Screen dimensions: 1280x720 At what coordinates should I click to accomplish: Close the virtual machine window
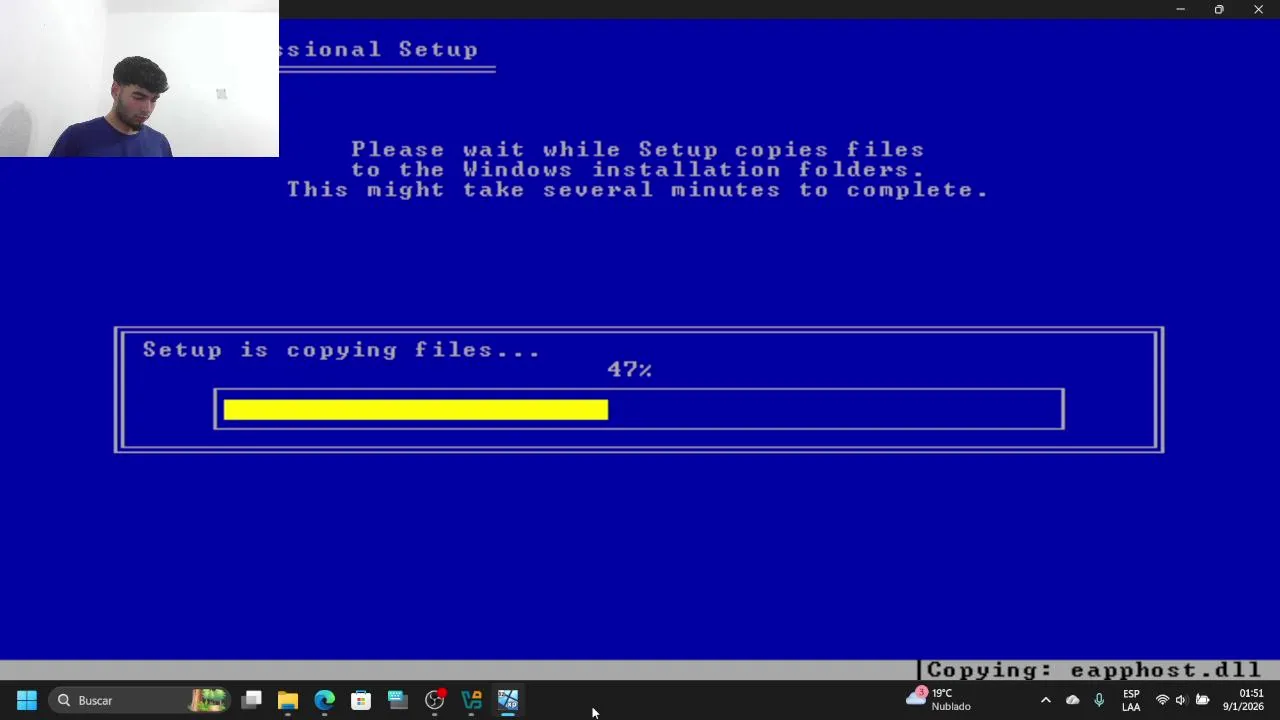click(x=1258, y=9)
